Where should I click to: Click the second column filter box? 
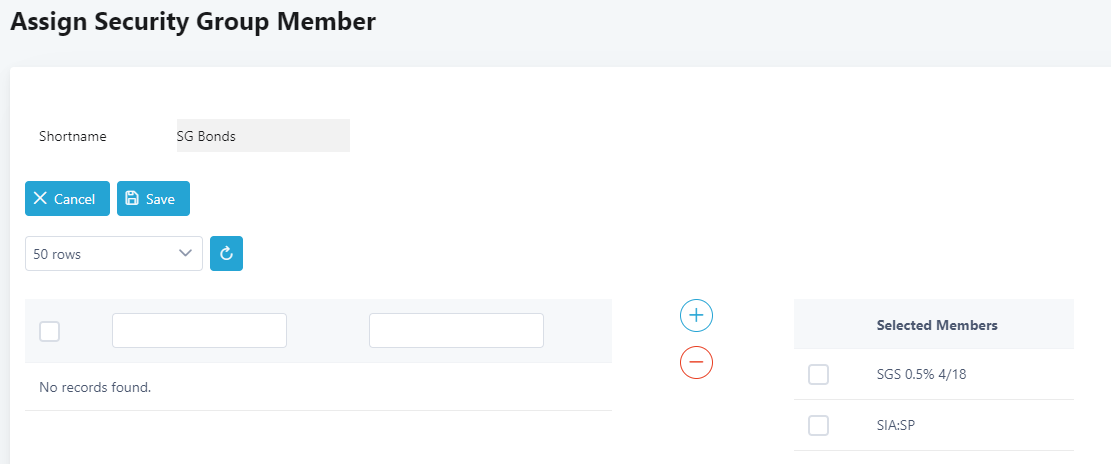point(456,330)
